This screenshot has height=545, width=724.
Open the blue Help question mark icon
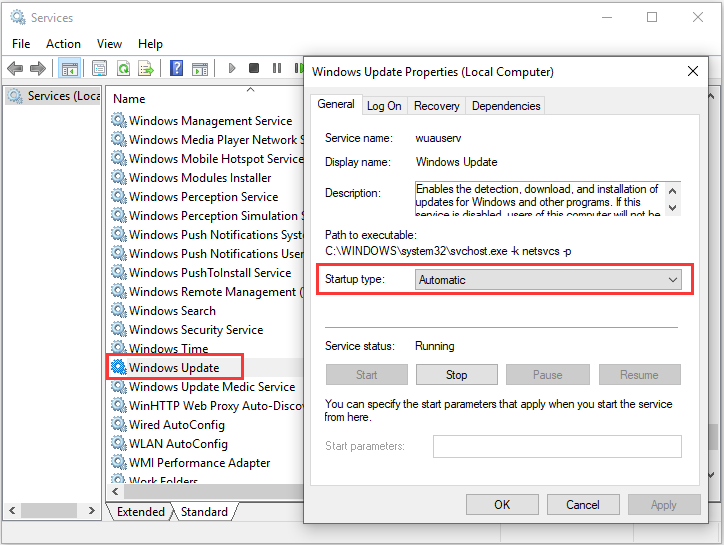point(176,69)
